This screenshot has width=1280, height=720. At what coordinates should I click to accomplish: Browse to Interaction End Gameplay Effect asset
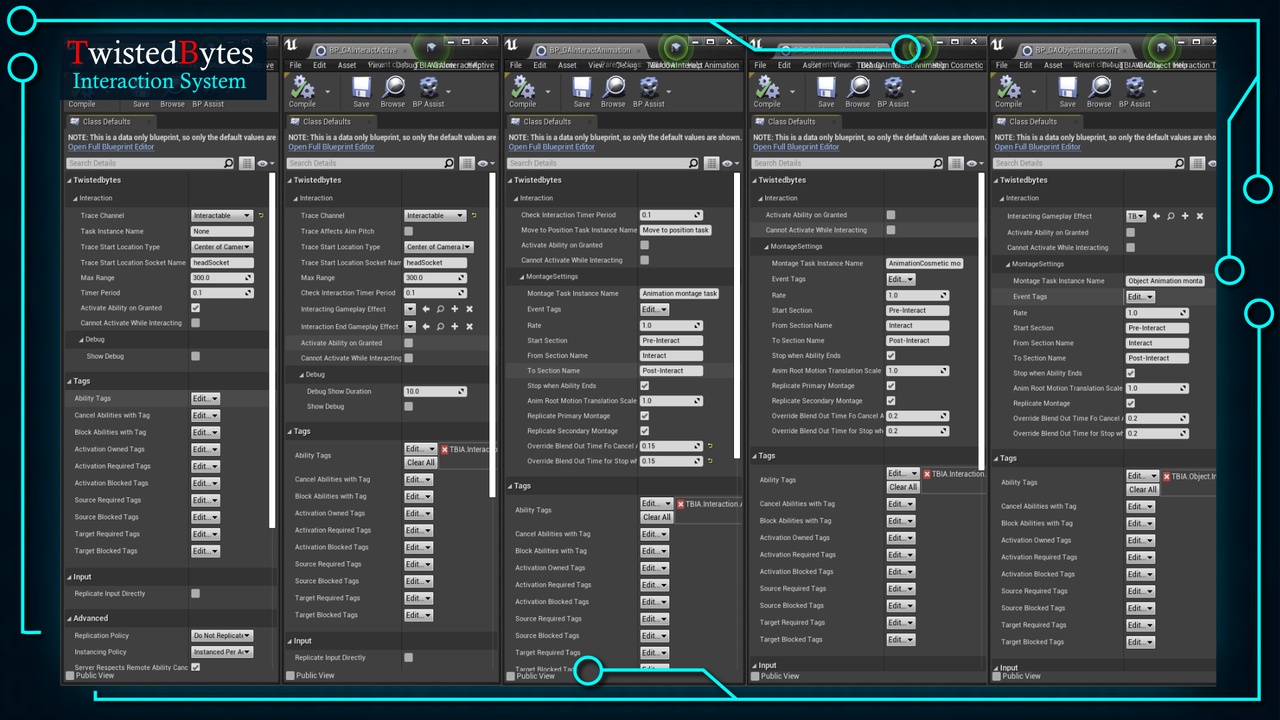tap(440, 326)
